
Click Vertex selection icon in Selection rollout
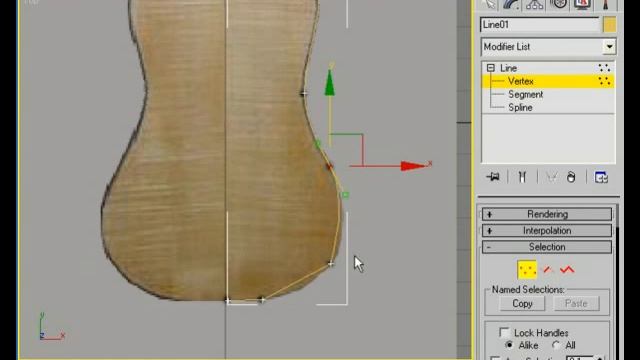click(x=527, y=270)
